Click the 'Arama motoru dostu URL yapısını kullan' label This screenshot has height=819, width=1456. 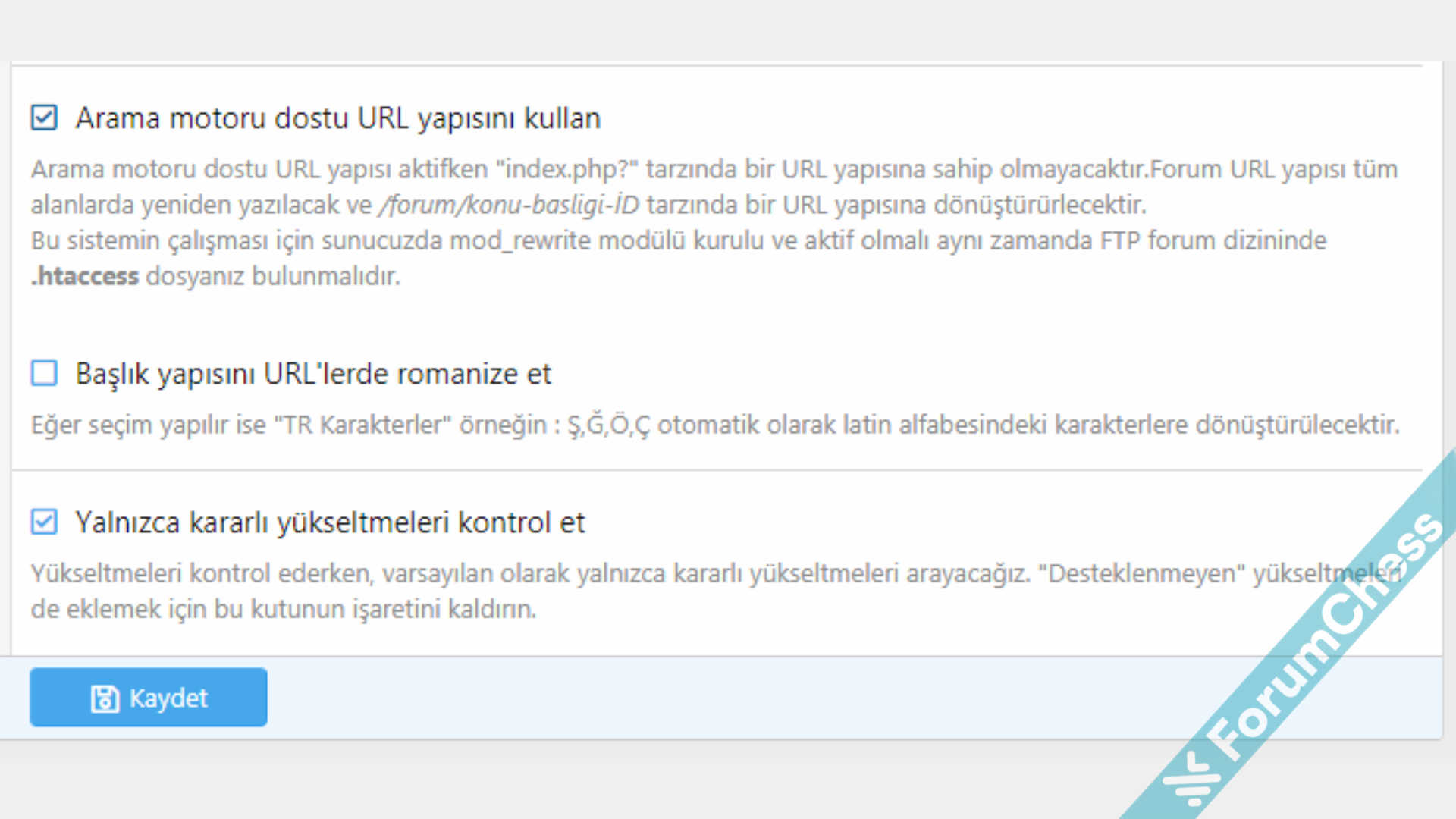(x=337, y=118)
